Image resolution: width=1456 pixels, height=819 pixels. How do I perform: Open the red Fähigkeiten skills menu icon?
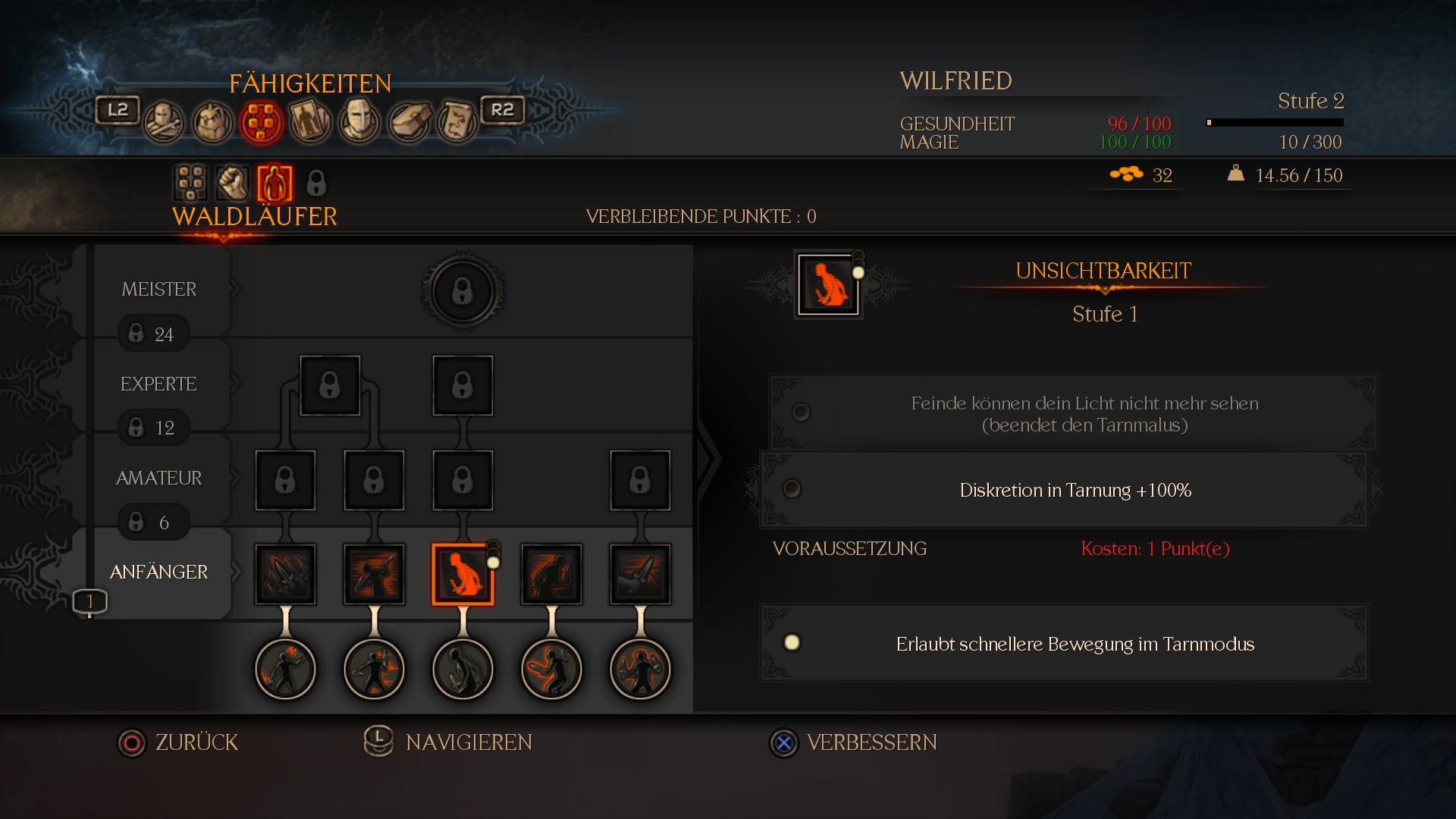[262, 122]
